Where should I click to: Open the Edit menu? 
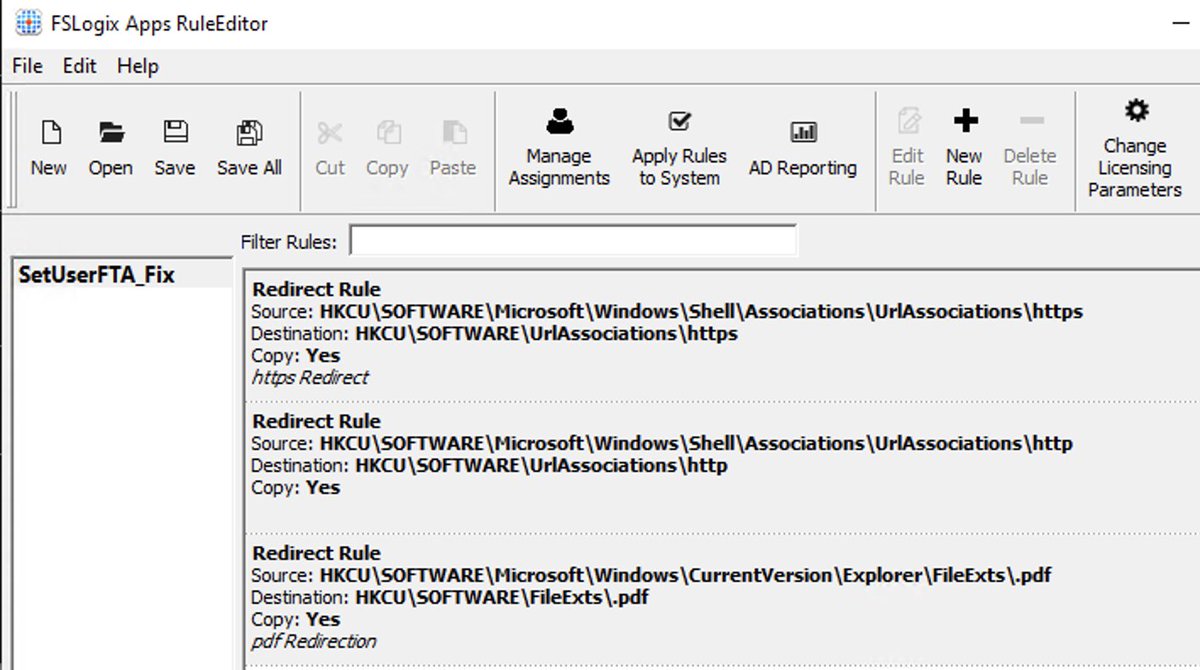[x=79, y=66]
